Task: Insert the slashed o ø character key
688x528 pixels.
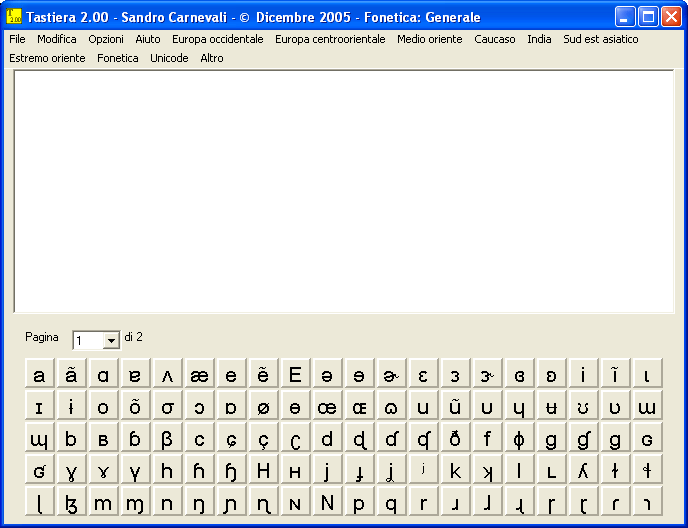Action: click(263, 405)
